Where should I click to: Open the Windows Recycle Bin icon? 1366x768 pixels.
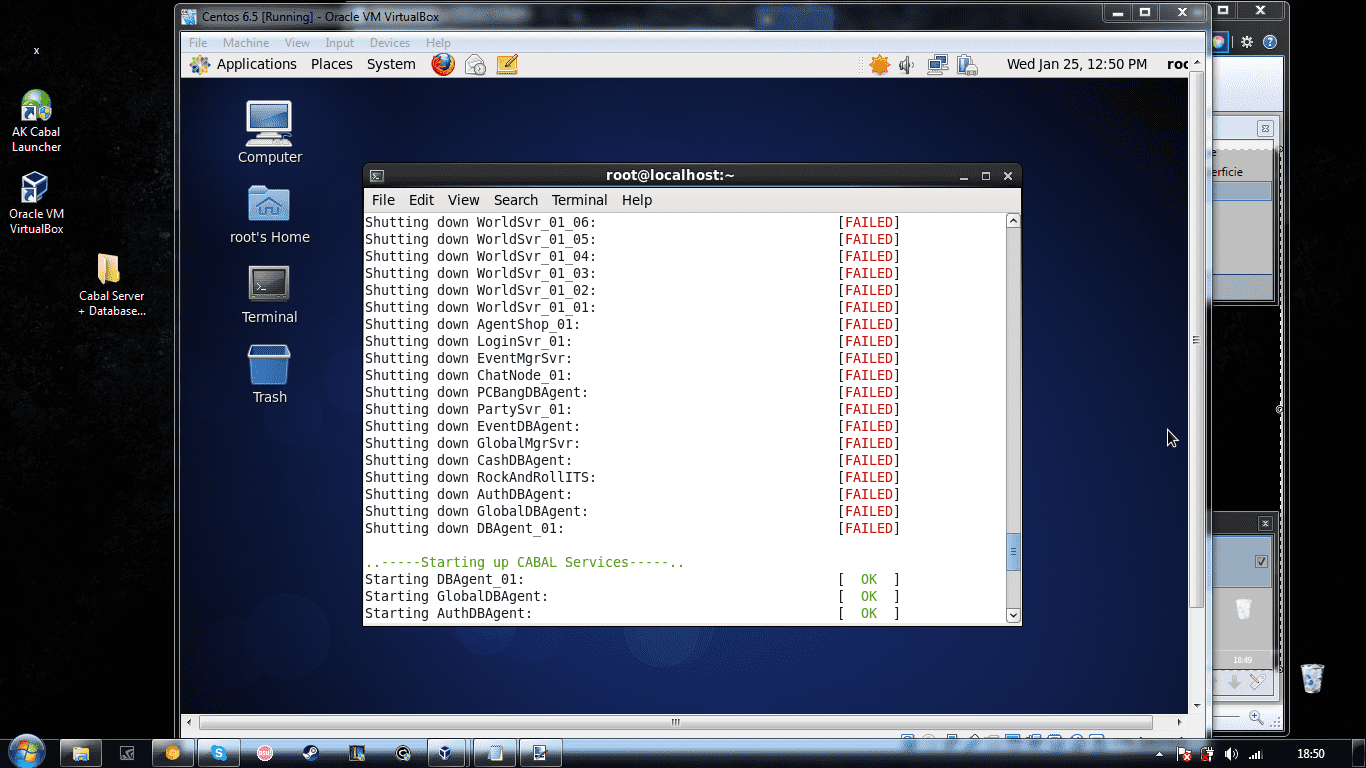click(x=1312, y=678)
